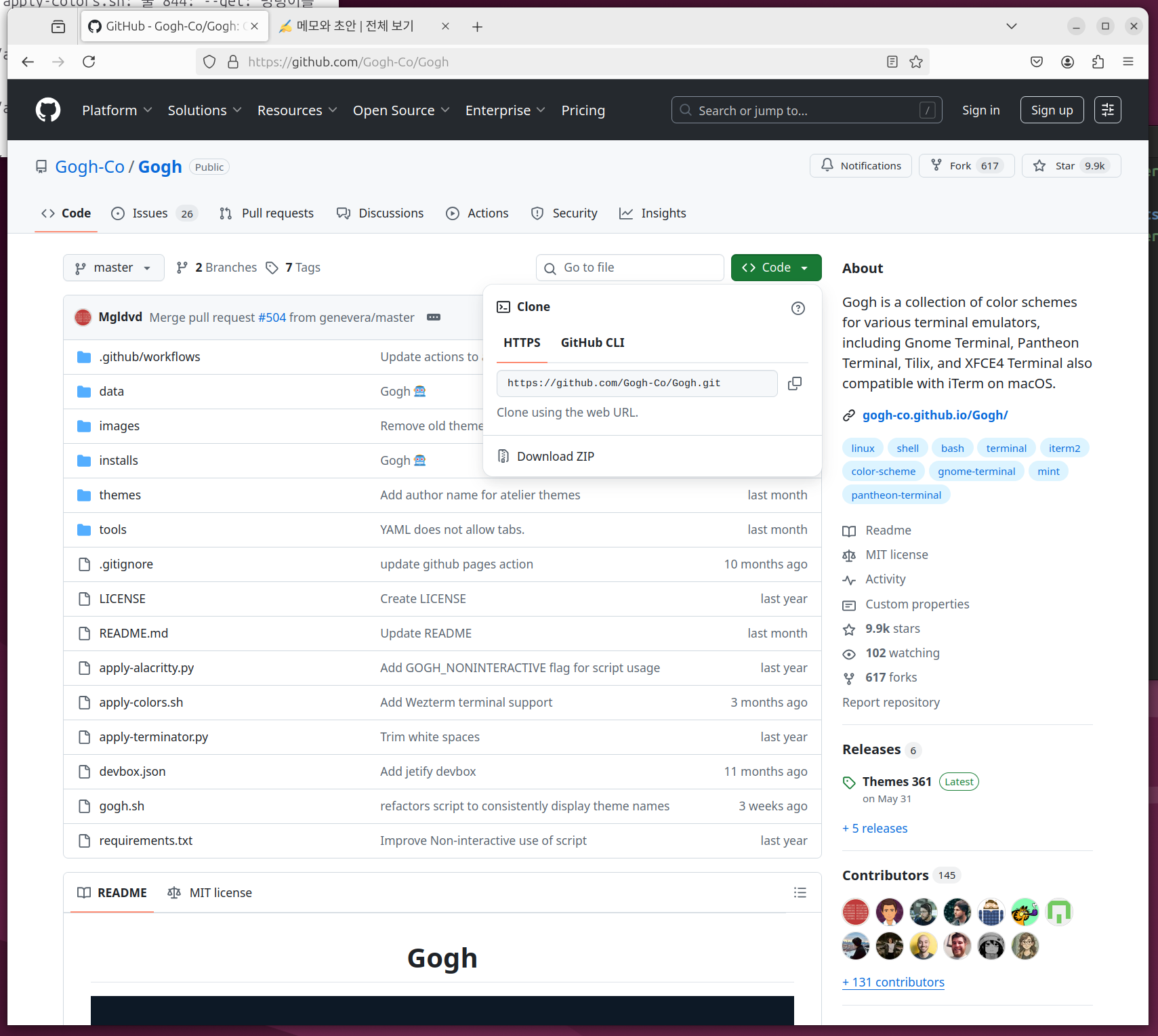
Task: Select the HTTPS clone tab
Action: 522,343
